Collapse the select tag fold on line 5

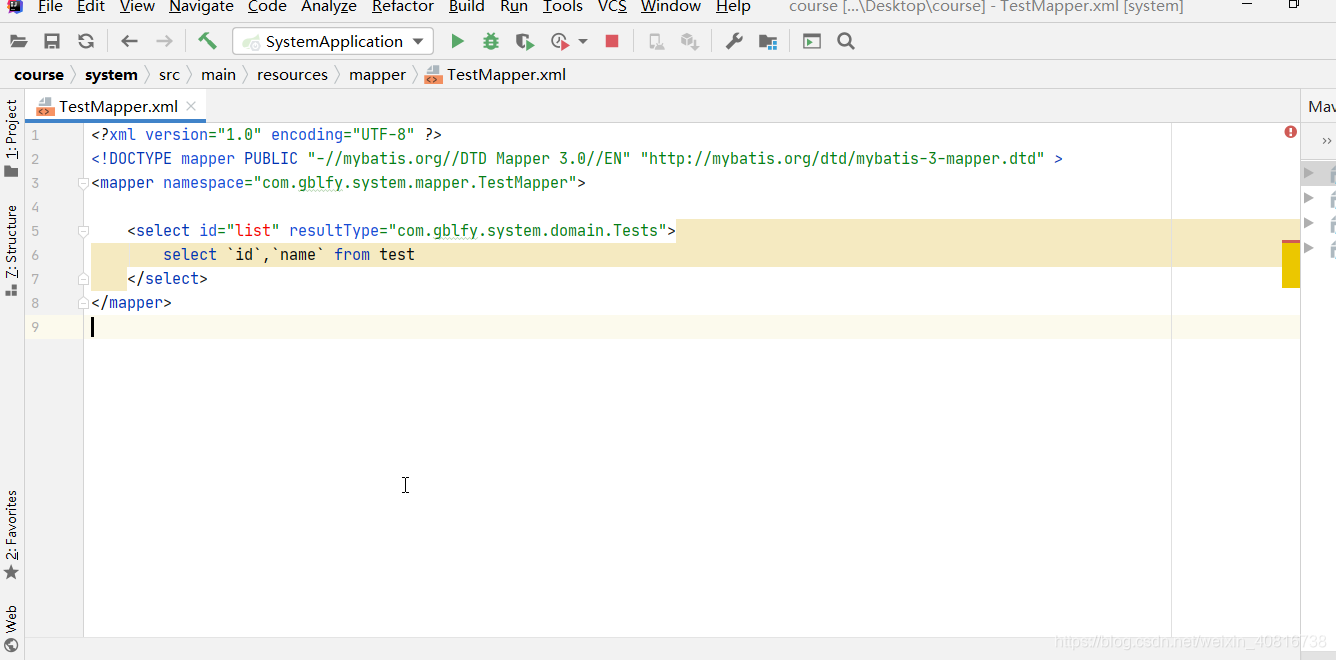click(x=83, y=231)
